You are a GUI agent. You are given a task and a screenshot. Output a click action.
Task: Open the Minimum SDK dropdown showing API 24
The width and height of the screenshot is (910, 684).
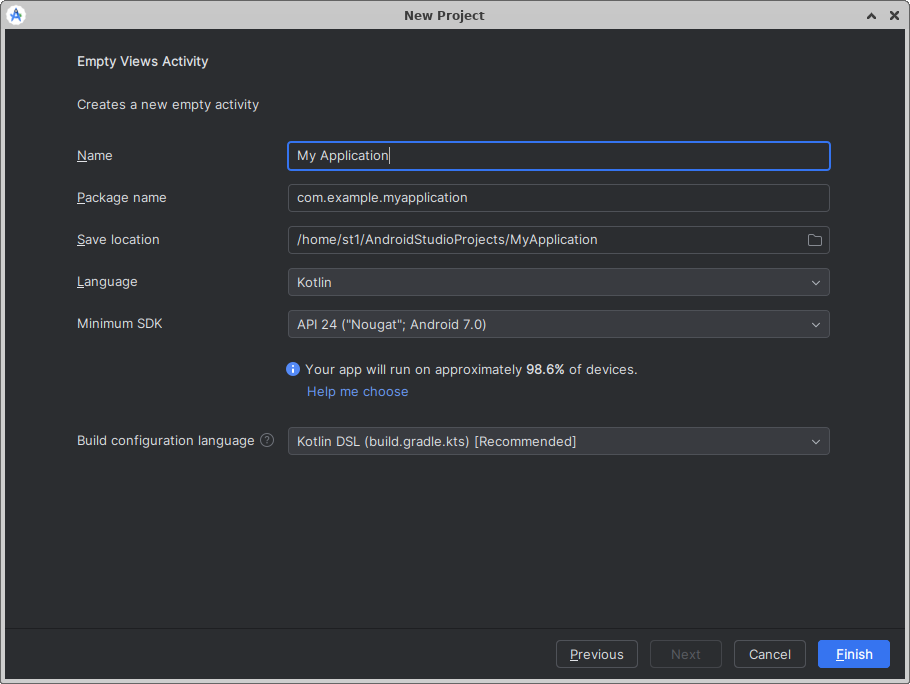[x=558, y=324]
